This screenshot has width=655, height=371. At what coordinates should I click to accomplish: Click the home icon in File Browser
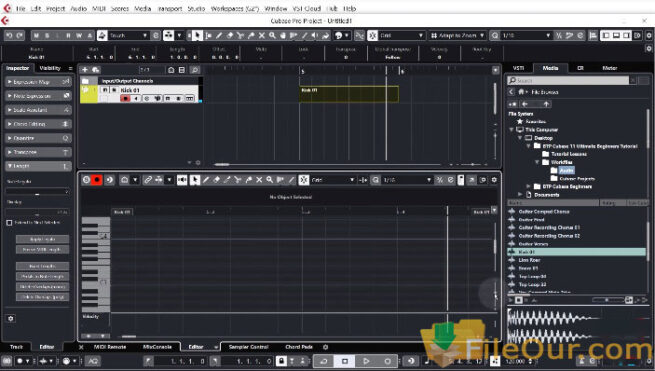(x=521, y=91)
